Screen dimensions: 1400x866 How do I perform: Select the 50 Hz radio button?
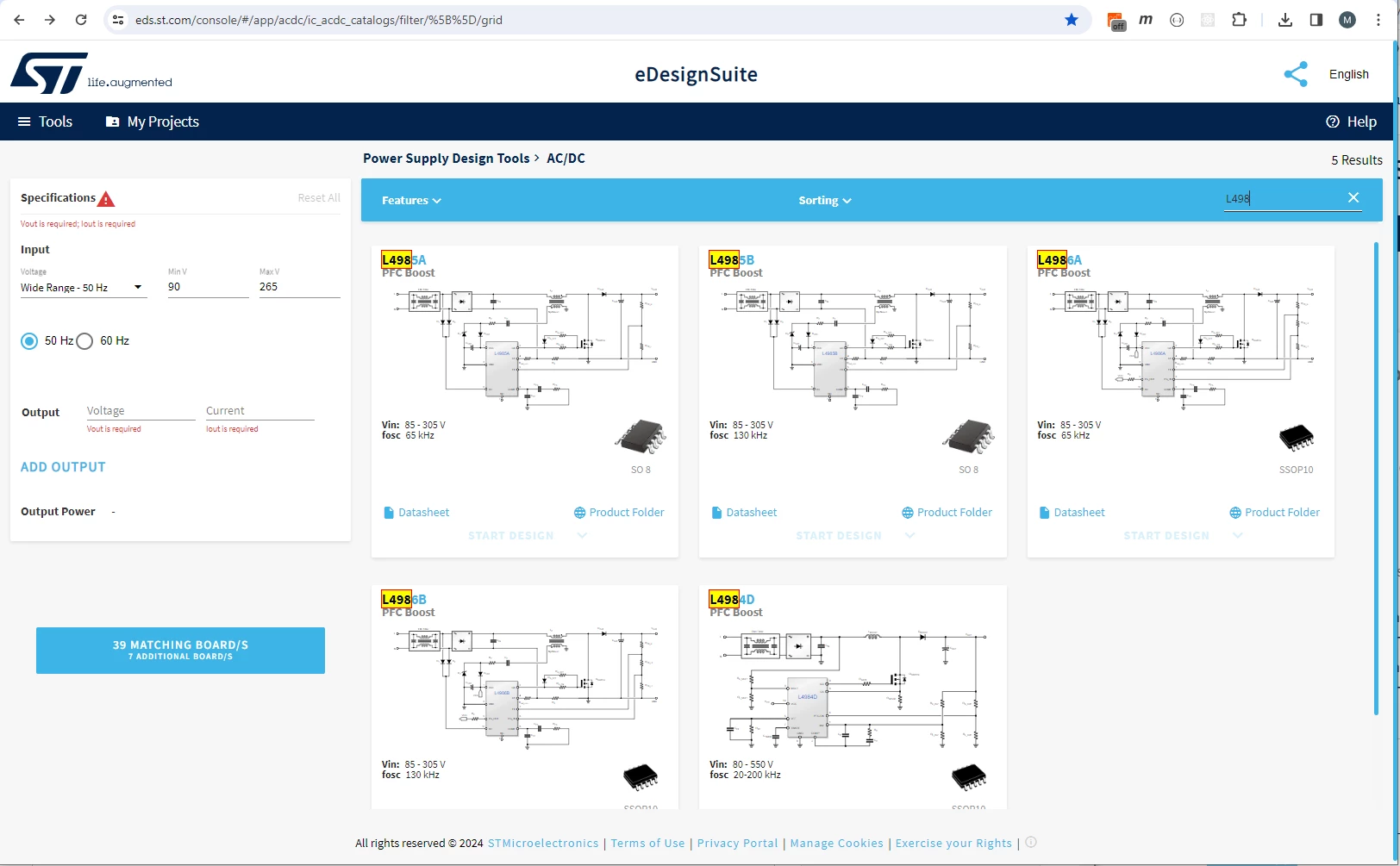click(29, 341)
